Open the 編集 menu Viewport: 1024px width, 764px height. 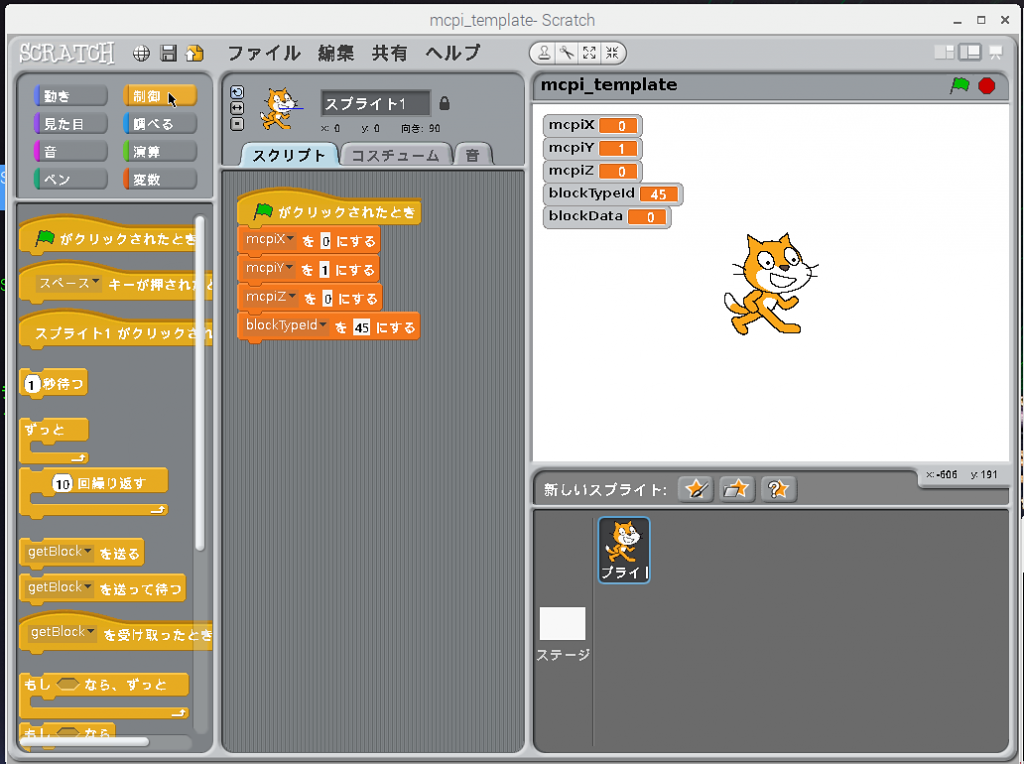click(336, 53)
